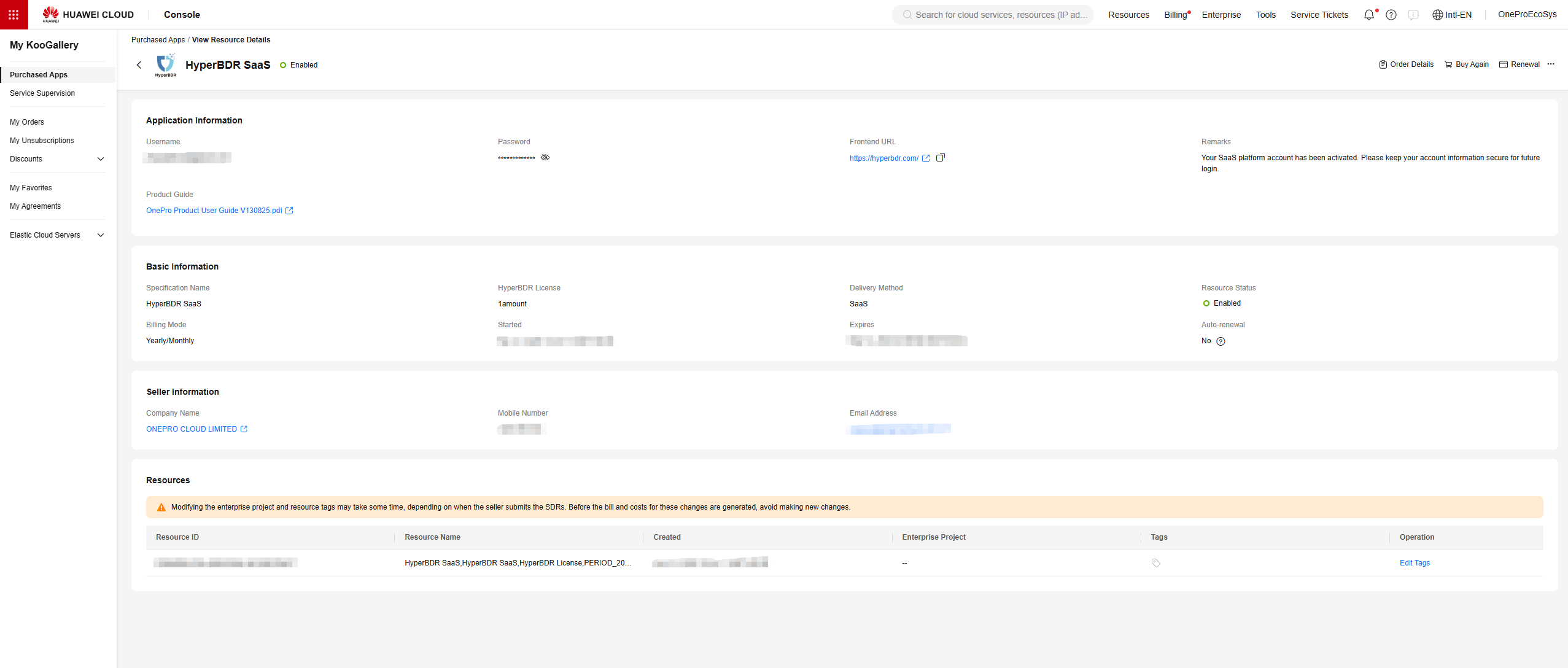Open the Intl-EN language selector

pyautogui.click(x=1451, y=15)
